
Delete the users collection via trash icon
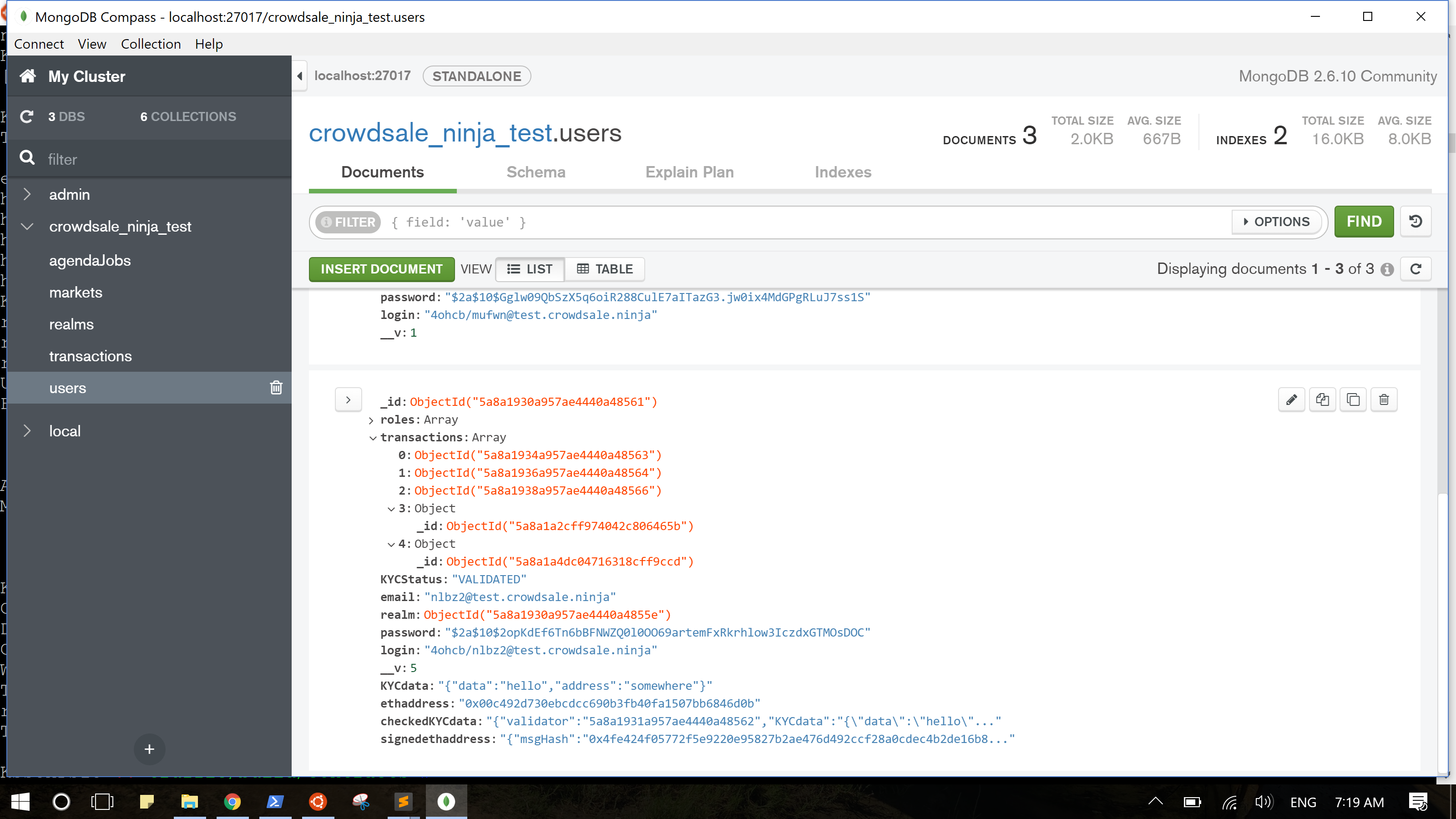click(x=276, y=388)
